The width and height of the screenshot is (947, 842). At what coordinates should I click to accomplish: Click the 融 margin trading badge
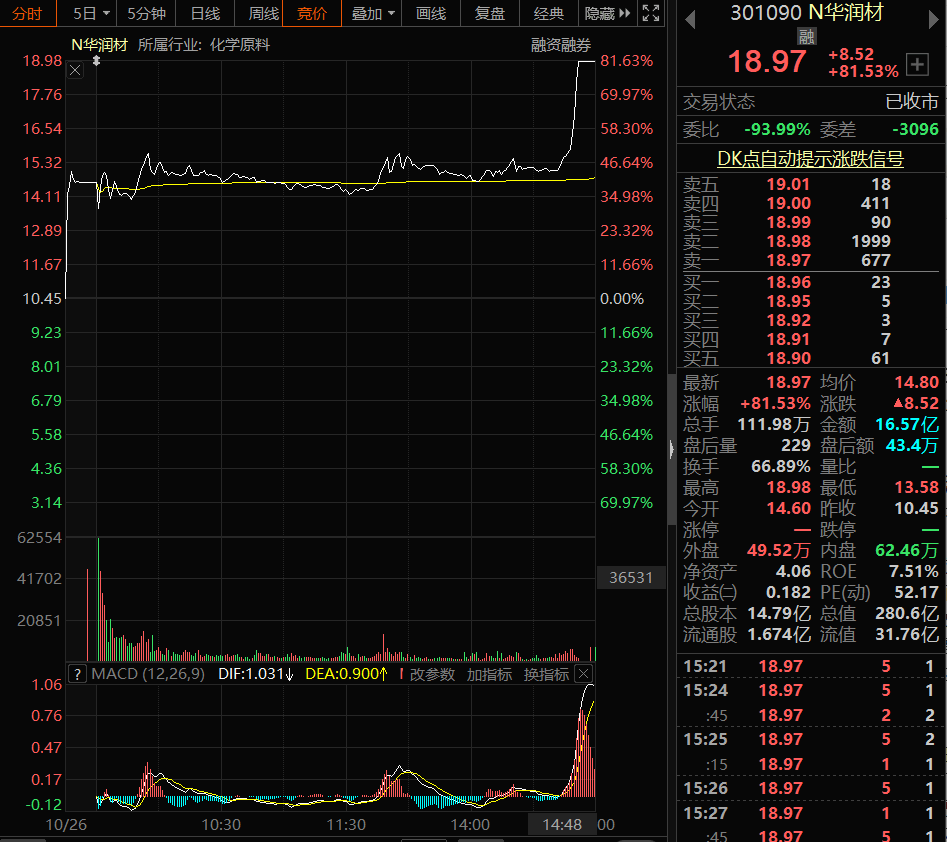point(806,37)
